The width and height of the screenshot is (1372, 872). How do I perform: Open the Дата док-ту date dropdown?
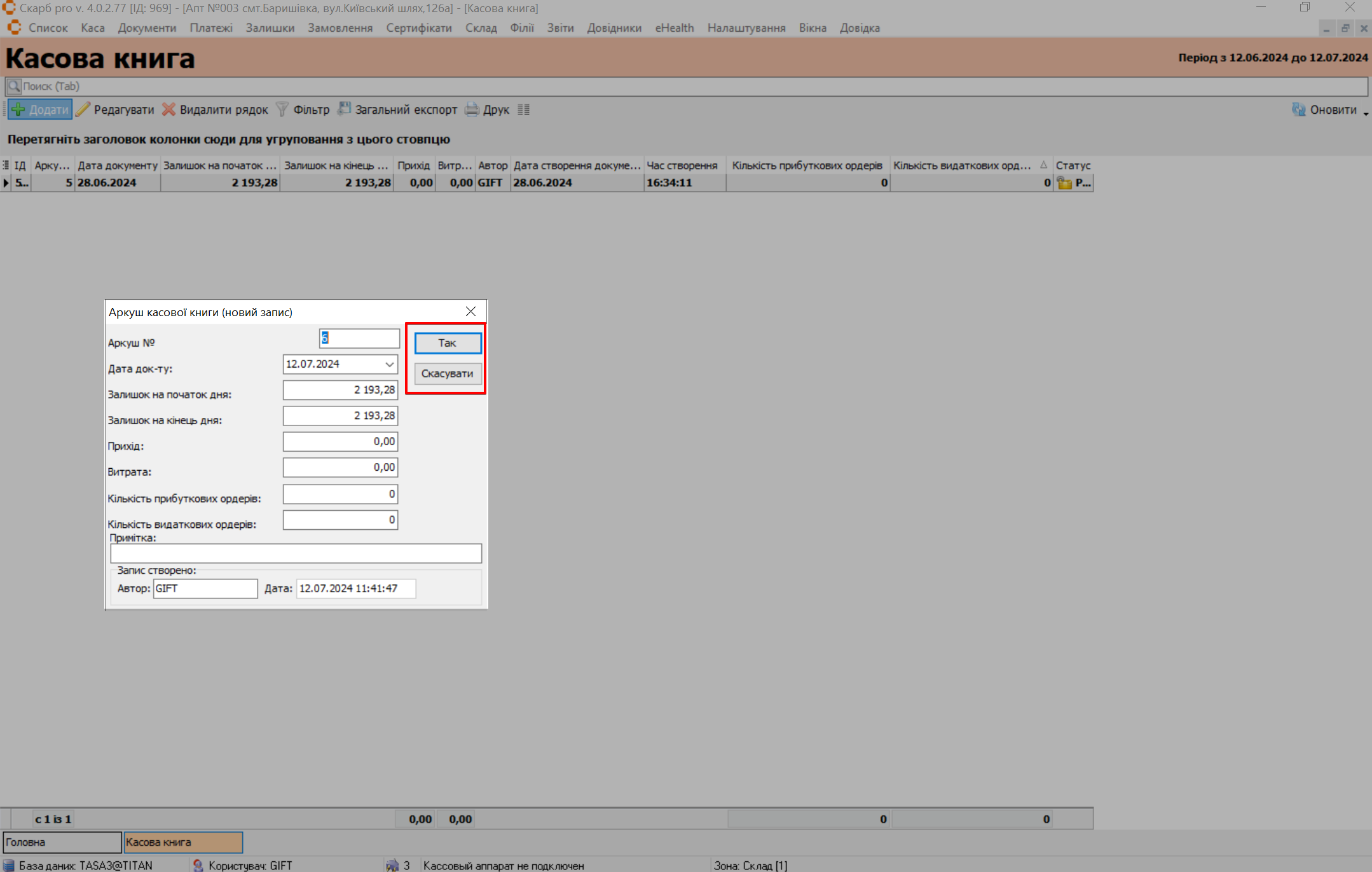tap(389, 364)
